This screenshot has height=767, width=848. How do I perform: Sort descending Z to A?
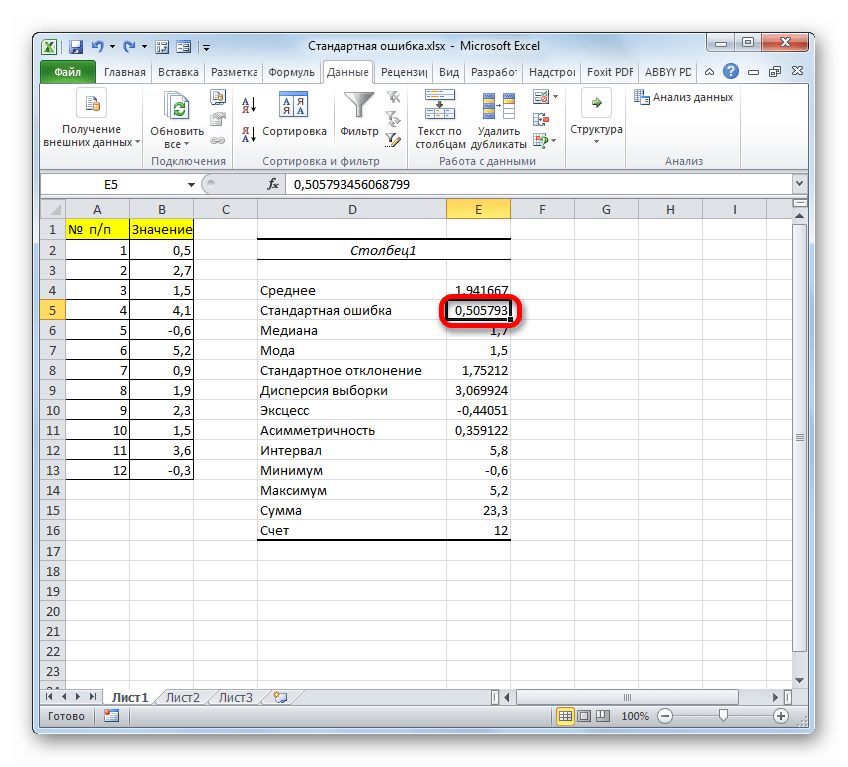(249, 134)
